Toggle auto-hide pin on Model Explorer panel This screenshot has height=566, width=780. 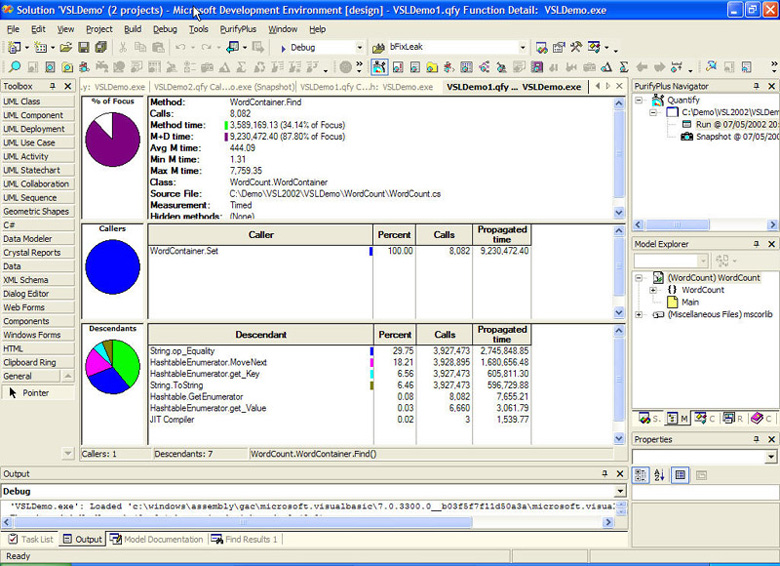756,244
